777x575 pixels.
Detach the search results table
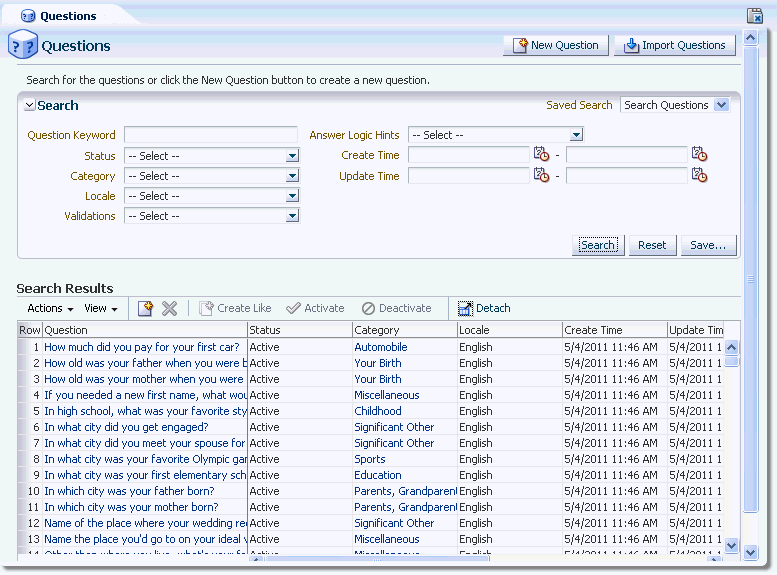tap(484, 308)
